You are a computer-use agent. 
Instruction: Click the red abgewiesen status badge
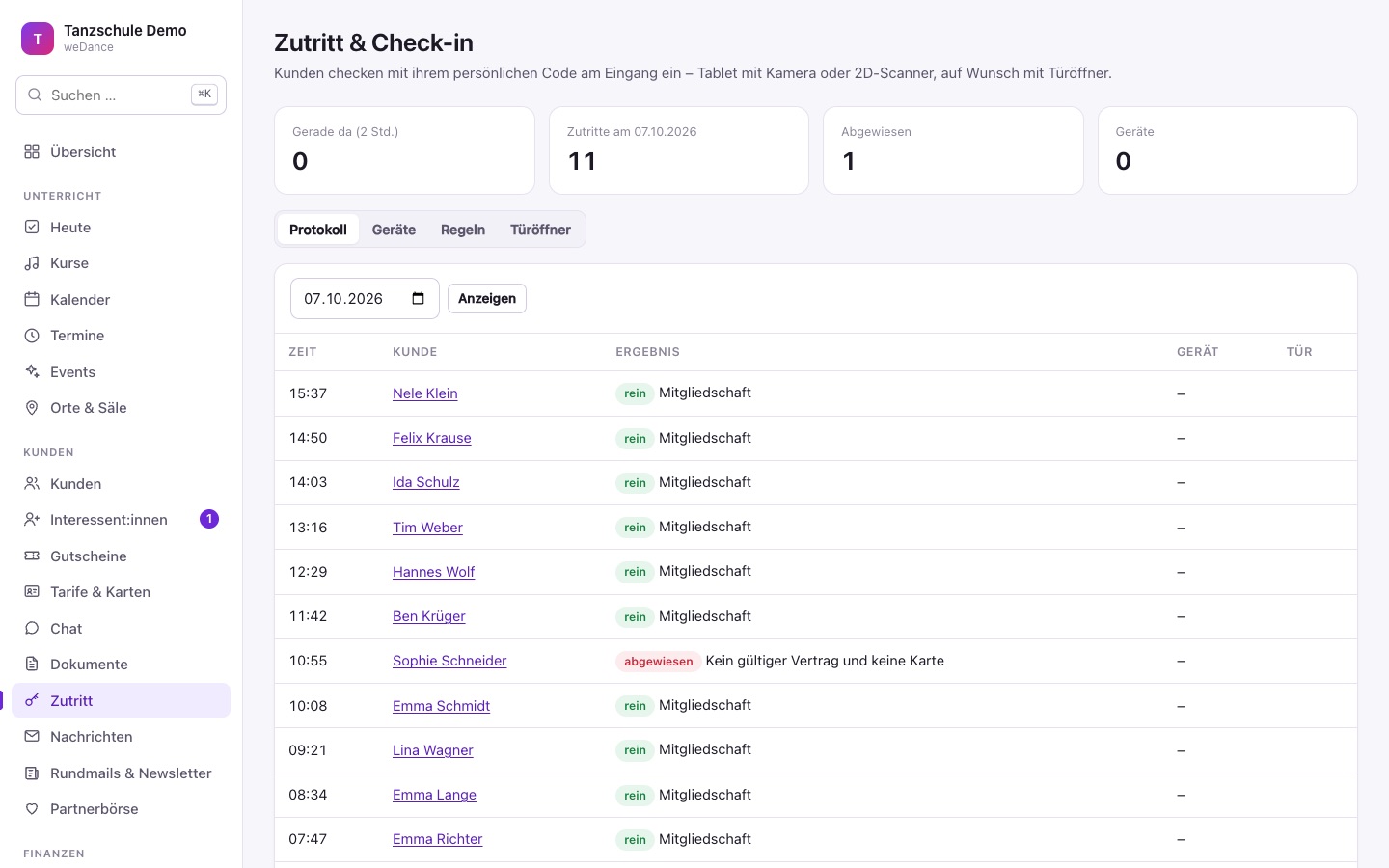(659, 661)
